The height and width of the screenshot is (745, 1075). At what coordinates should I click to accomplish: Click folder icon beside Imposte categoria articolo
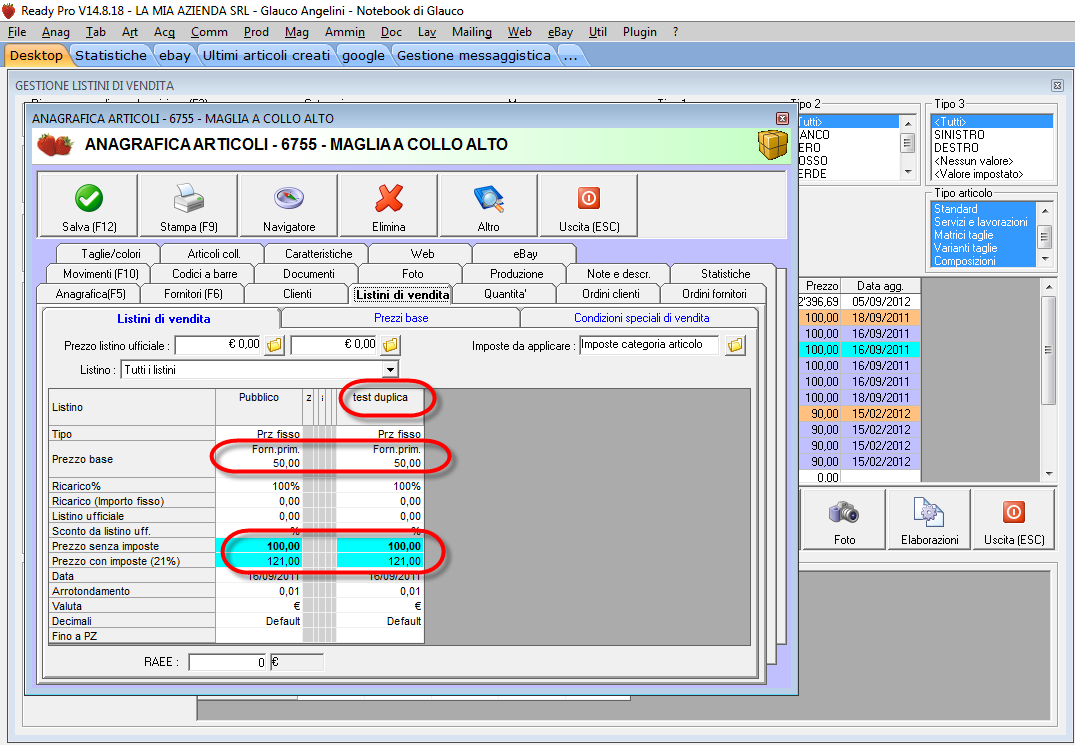tap(736, 345)
